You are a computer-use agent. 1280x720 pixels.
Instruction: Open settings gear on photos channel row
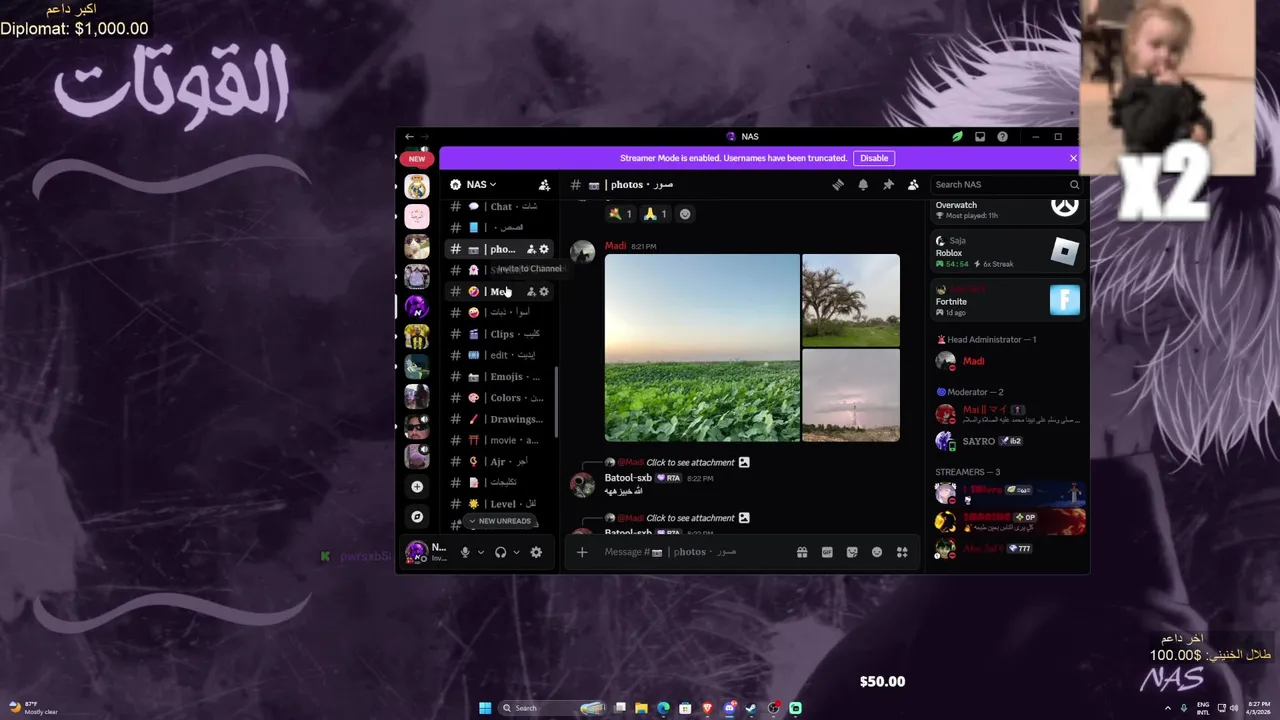[x=544, y=249]
